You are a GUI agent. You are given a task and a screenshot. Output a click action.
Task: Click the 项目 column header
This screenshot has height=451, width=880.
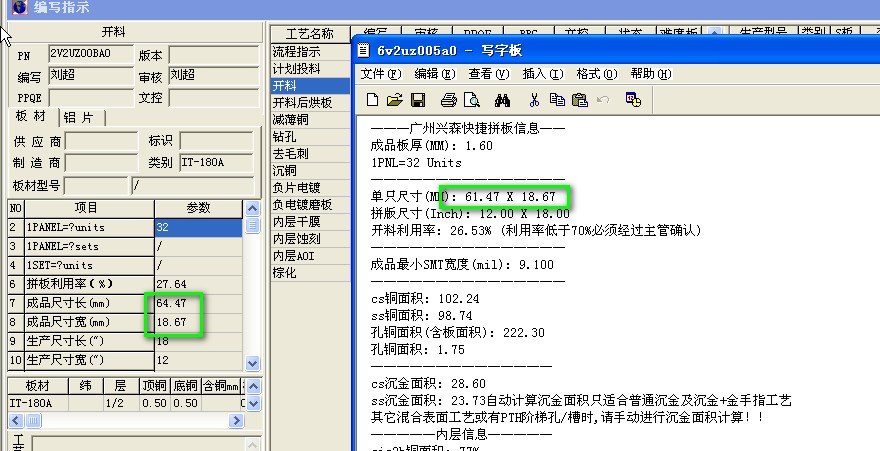coord(89,208)
